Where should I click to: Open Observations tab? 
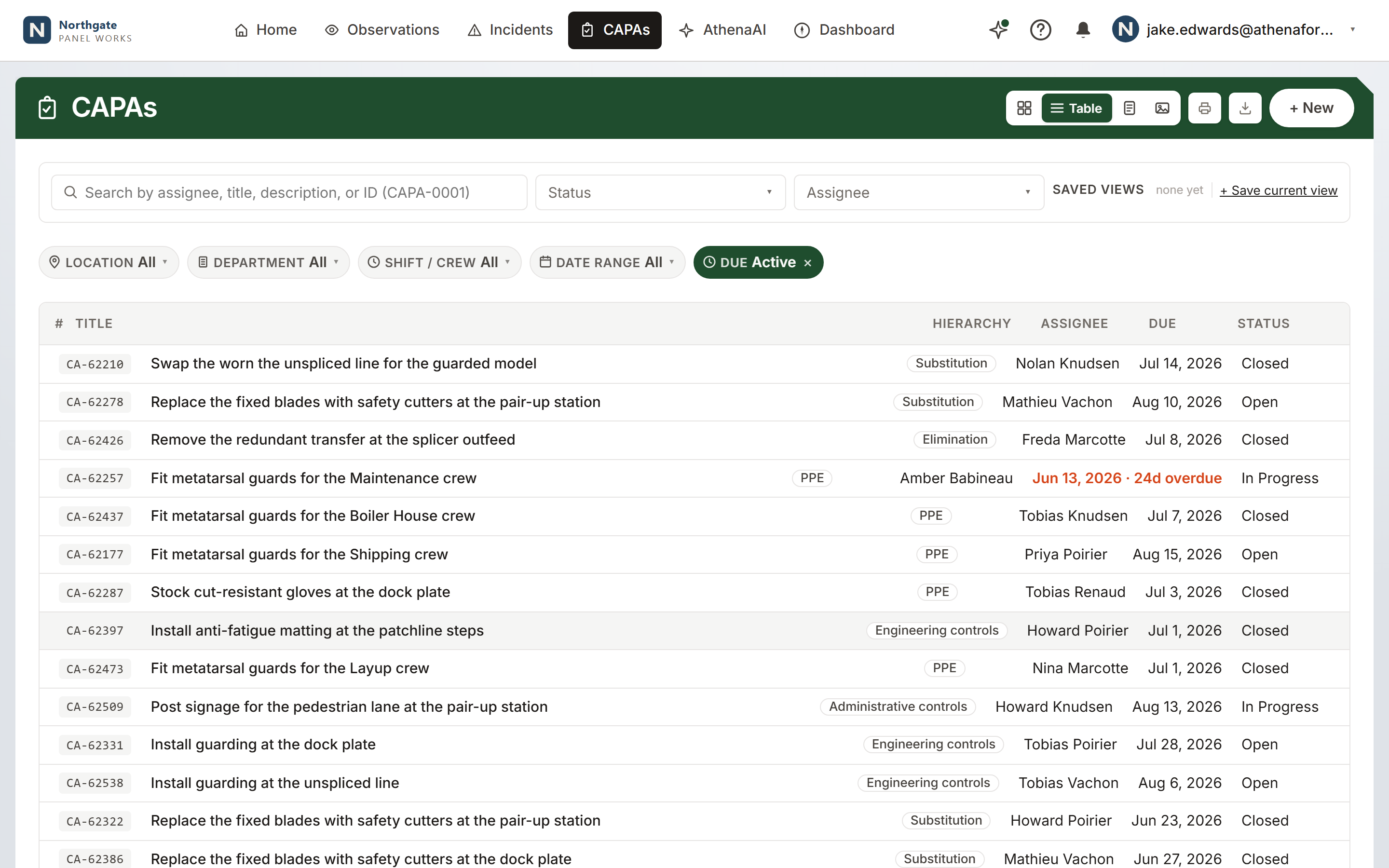click(x=381, y=30)
